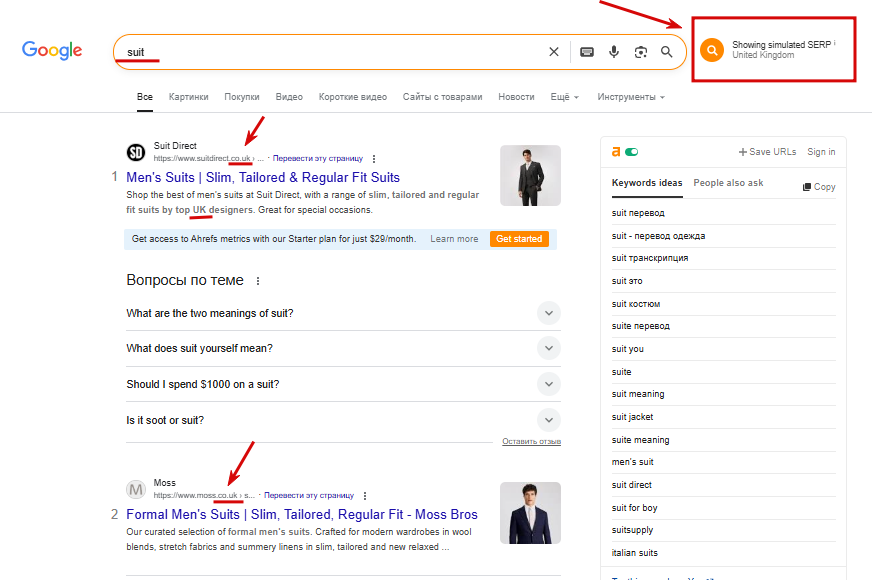
Task: Switch to People also ask tab
Action: [x=728, y=183]
